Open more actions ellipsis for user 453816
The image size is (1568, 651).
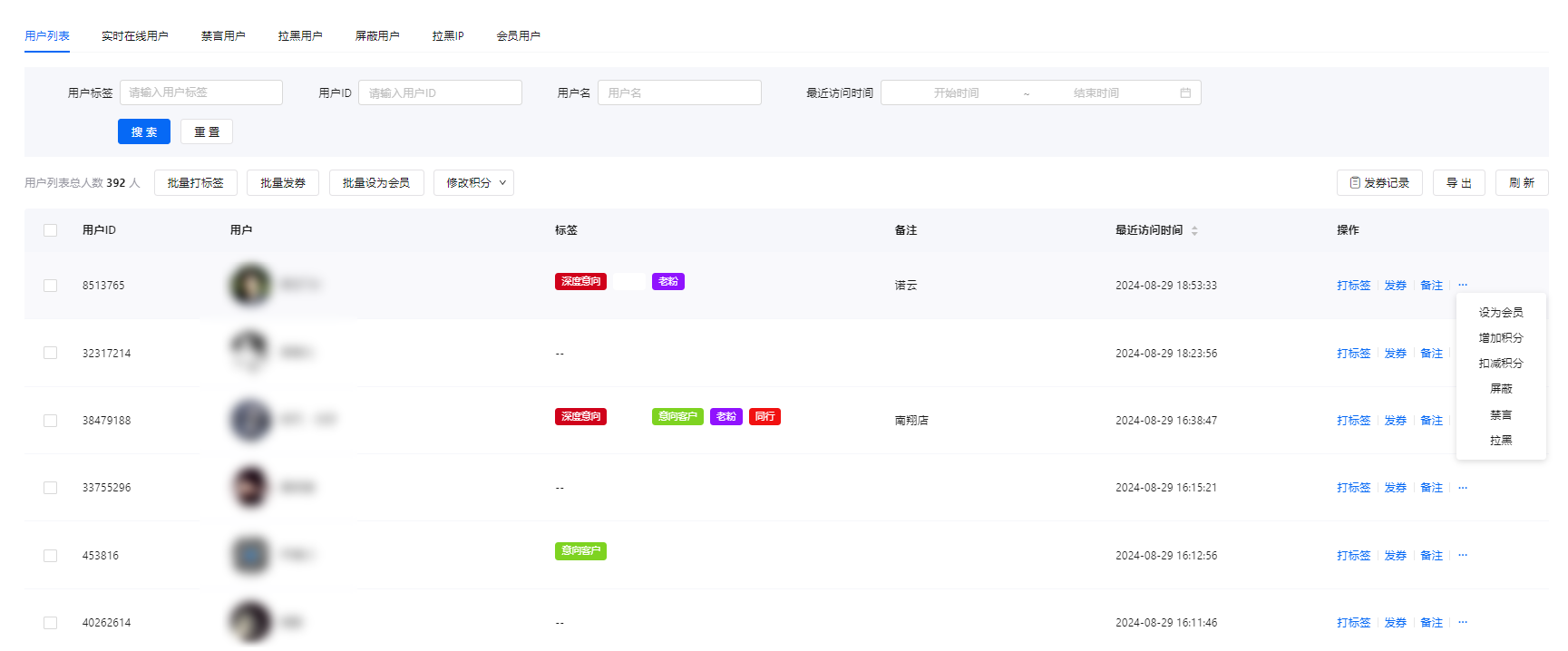[1463, 555]
